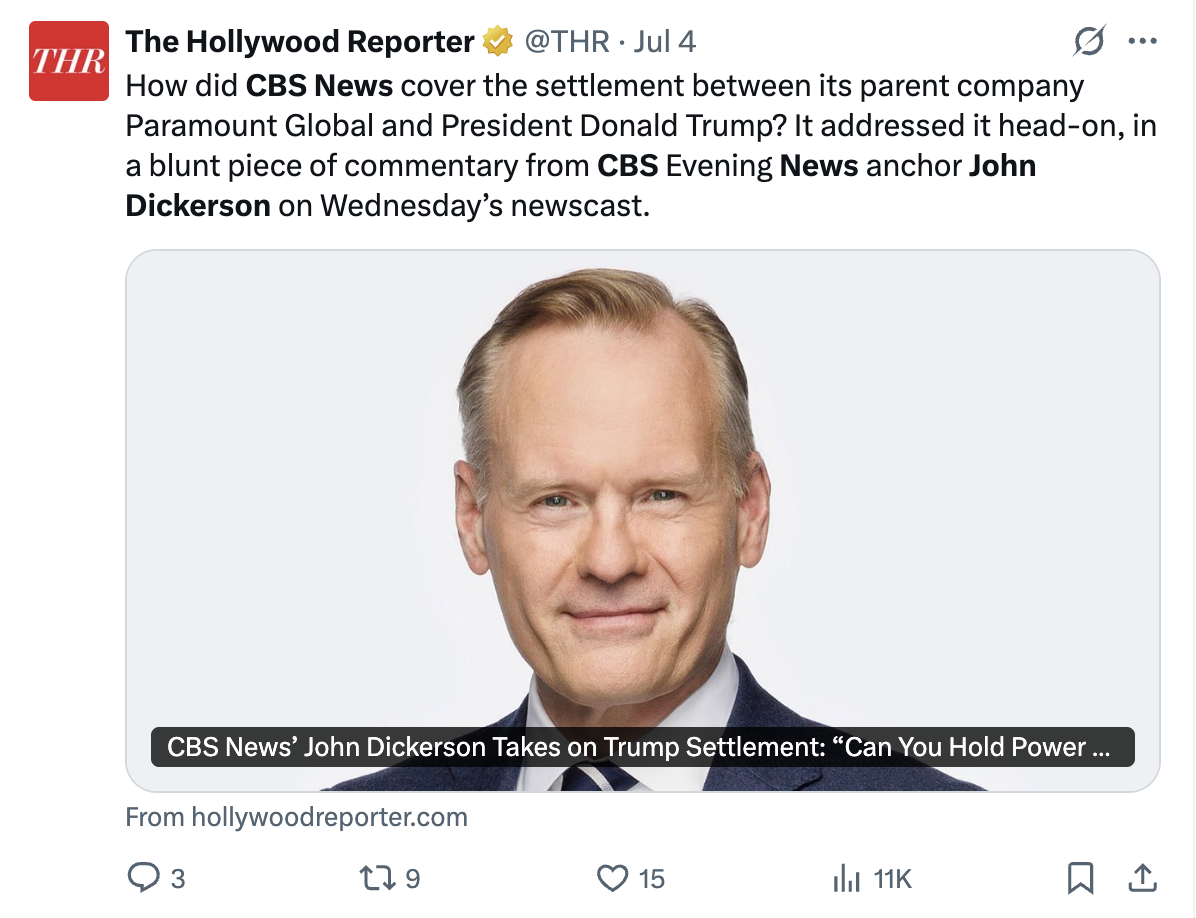Click the article headline caption overlay

[642, 747]
